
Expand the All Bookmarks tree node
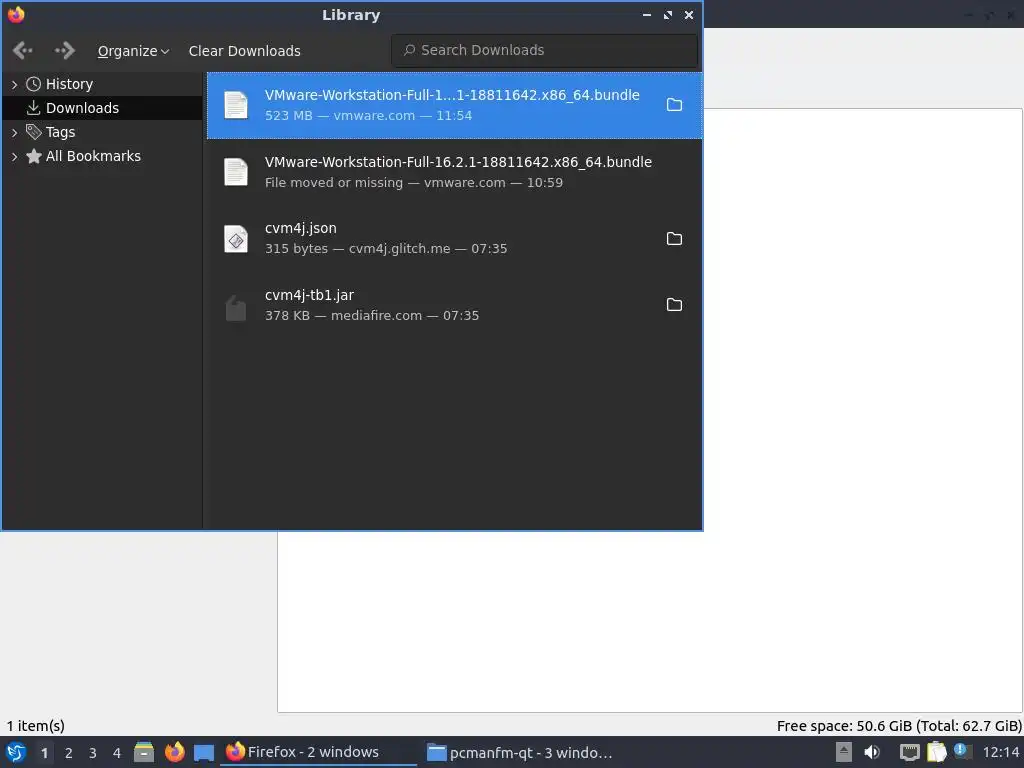coord(14,157)
